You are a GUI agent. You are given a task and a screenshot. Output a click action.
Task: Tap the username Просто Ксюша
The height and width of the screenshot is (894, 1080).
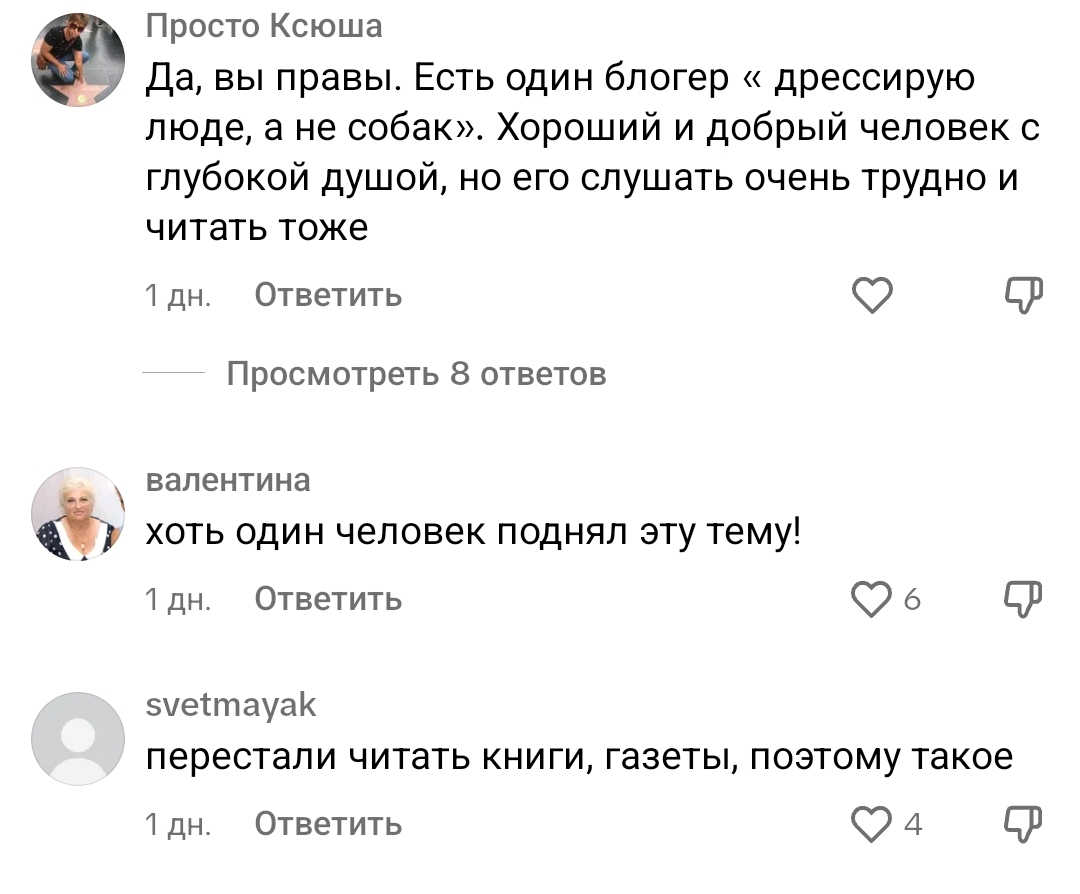[264, 25]
